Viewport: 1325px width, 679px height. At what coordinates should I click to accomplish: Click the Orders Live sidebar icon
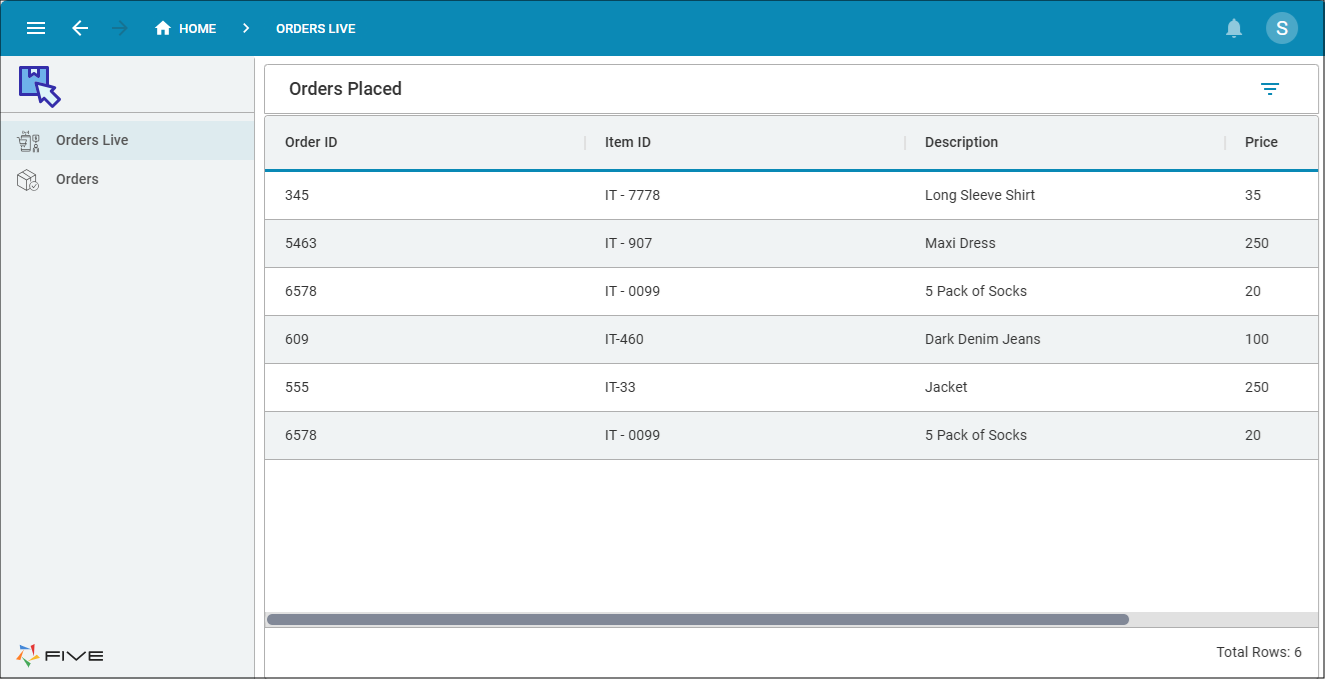pyautogui.click(x=28, y=141)
